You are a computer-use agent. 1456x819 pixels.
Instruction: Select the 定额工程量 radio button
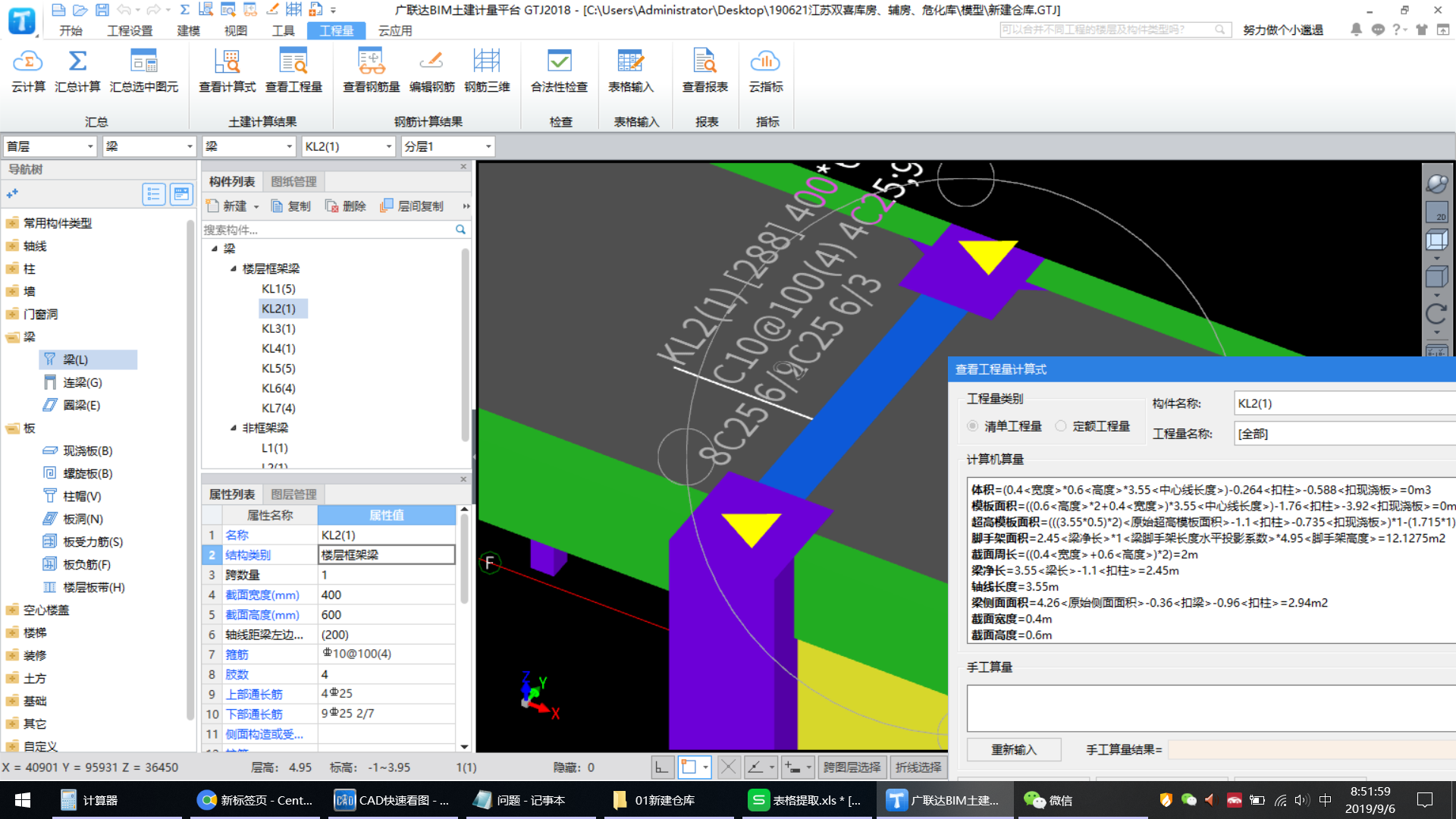tap(1061, 426)
